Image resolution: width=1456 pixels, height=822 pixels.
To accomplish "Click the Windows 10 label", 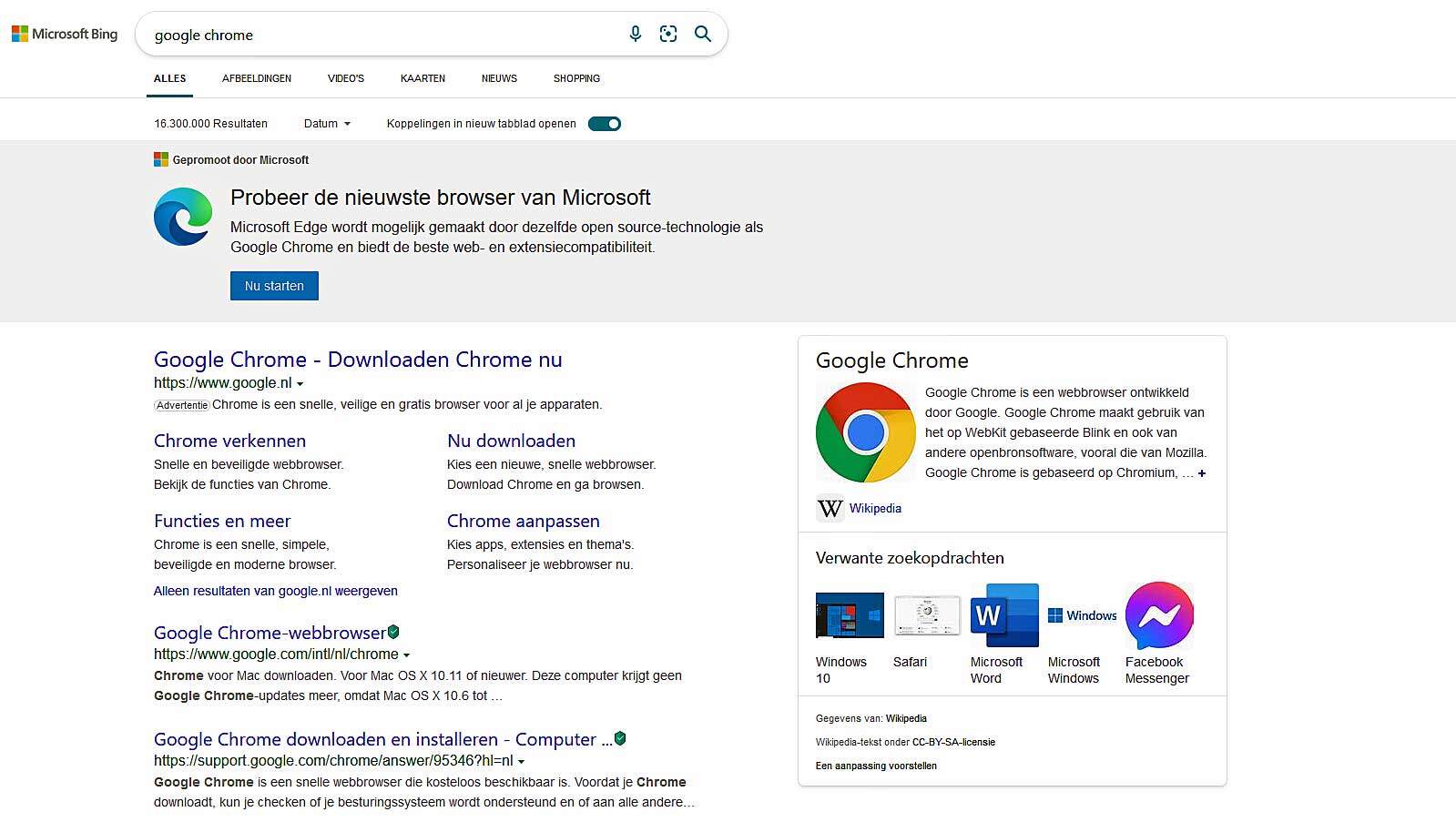I will [x=841, y=670].
